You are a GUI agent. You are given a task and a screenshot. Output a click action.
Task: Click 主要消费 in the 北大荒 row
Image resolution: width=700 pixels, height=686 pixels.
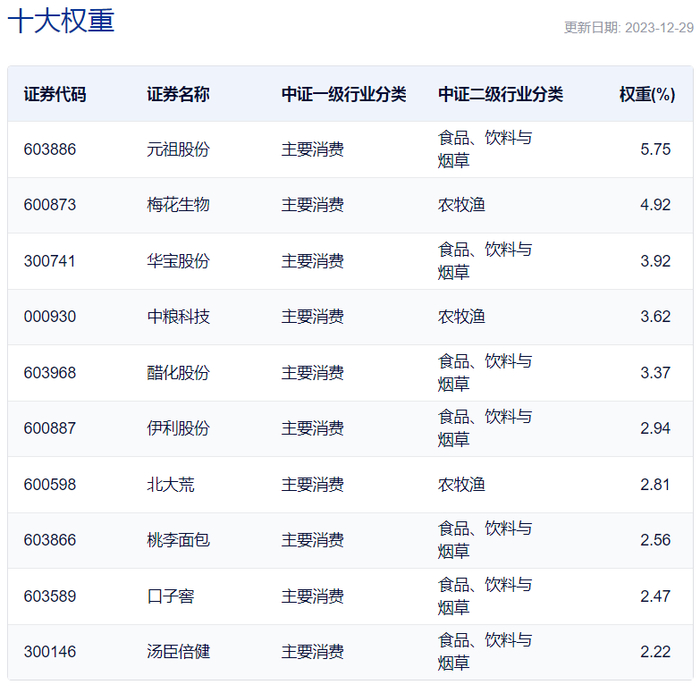312,485
